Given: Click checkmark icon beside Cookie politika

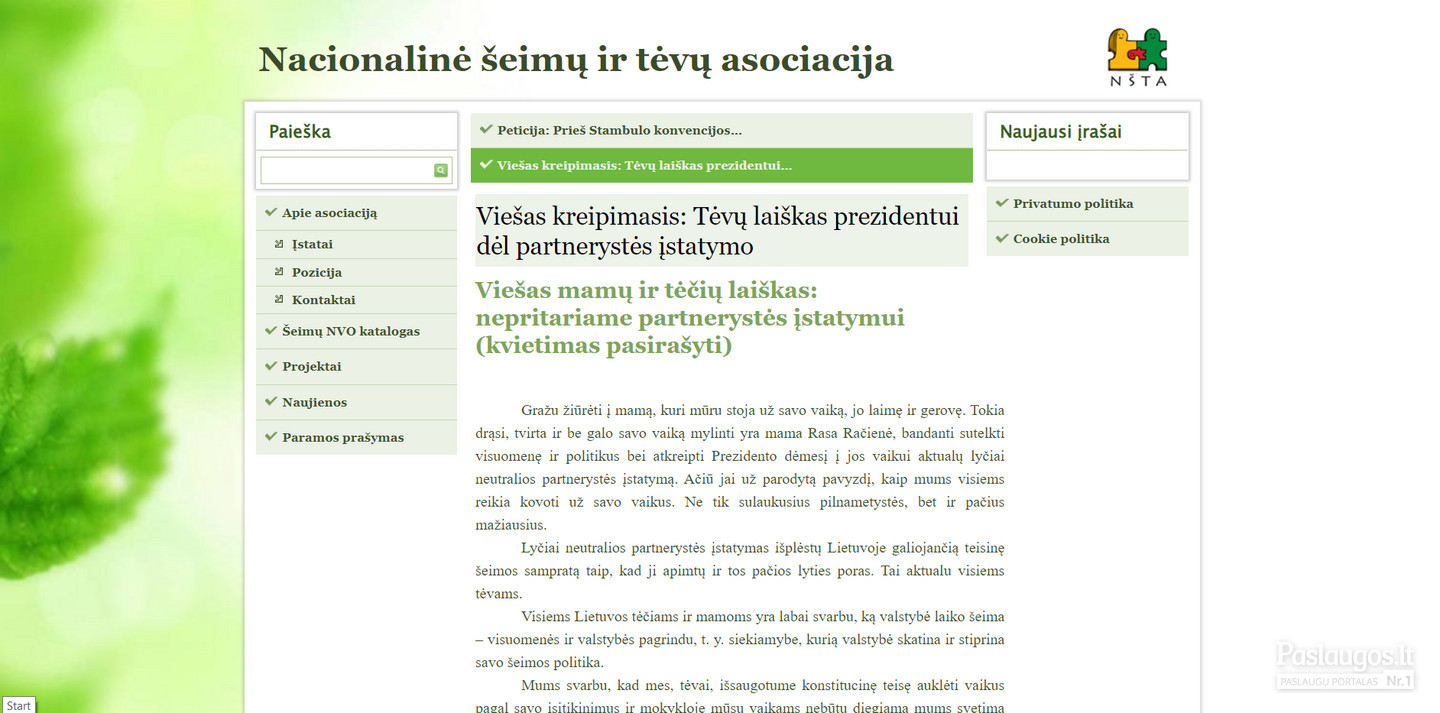Looking at the screenshot, I should click(1002, 238).
